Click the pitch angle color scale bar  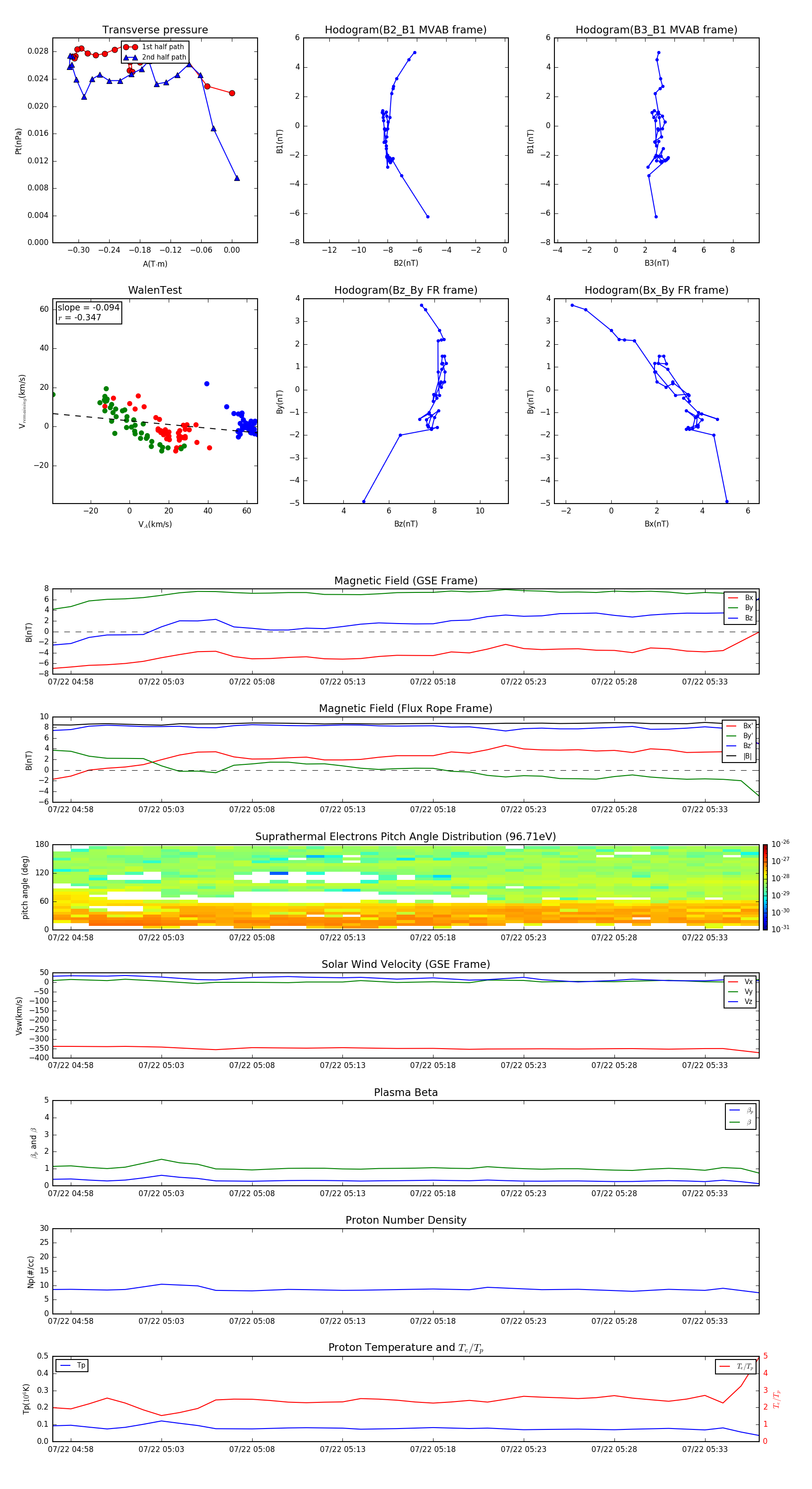765,887
